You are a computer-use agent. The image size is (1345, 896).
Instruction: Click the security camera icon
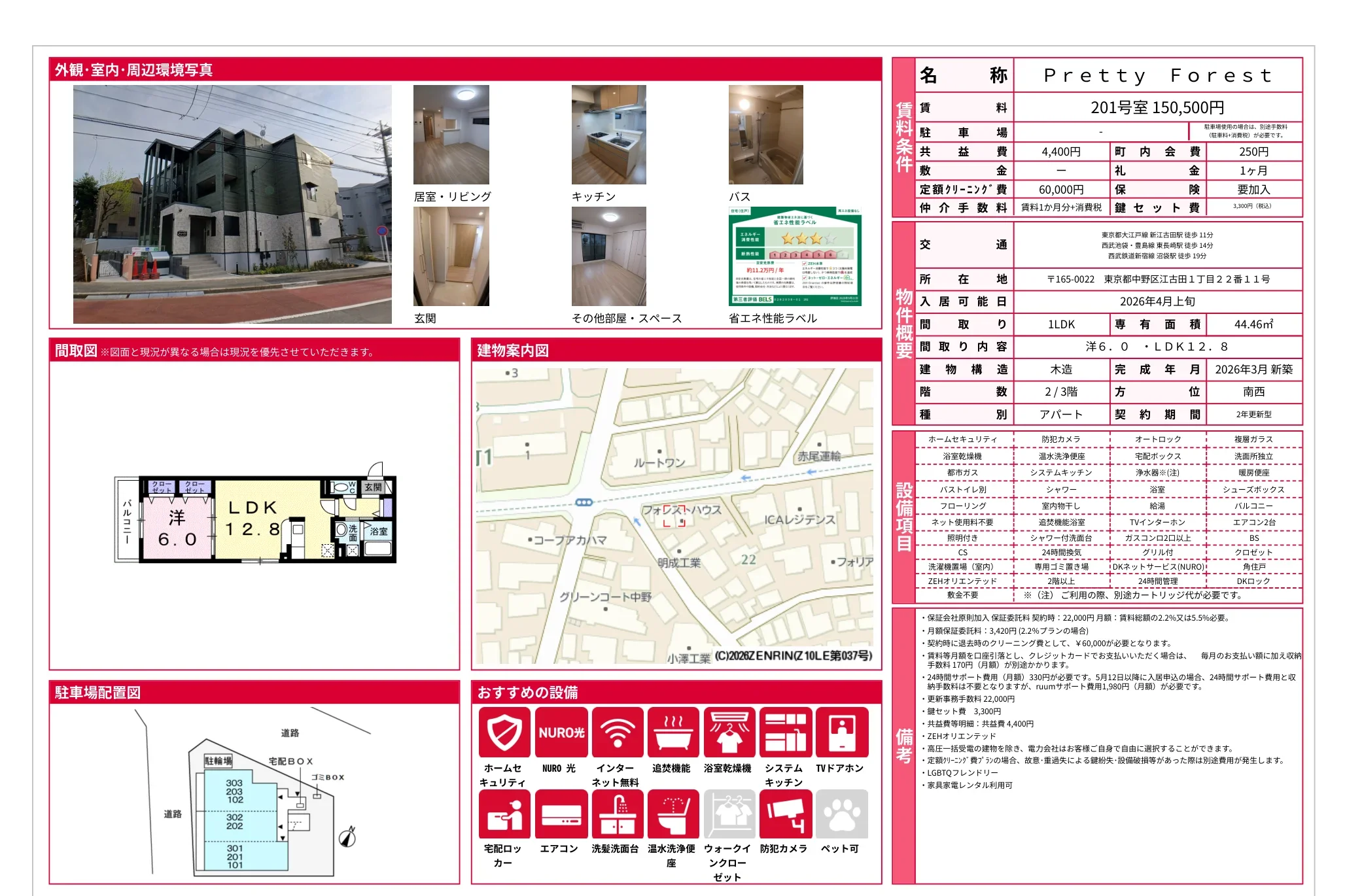pos(785,814)
